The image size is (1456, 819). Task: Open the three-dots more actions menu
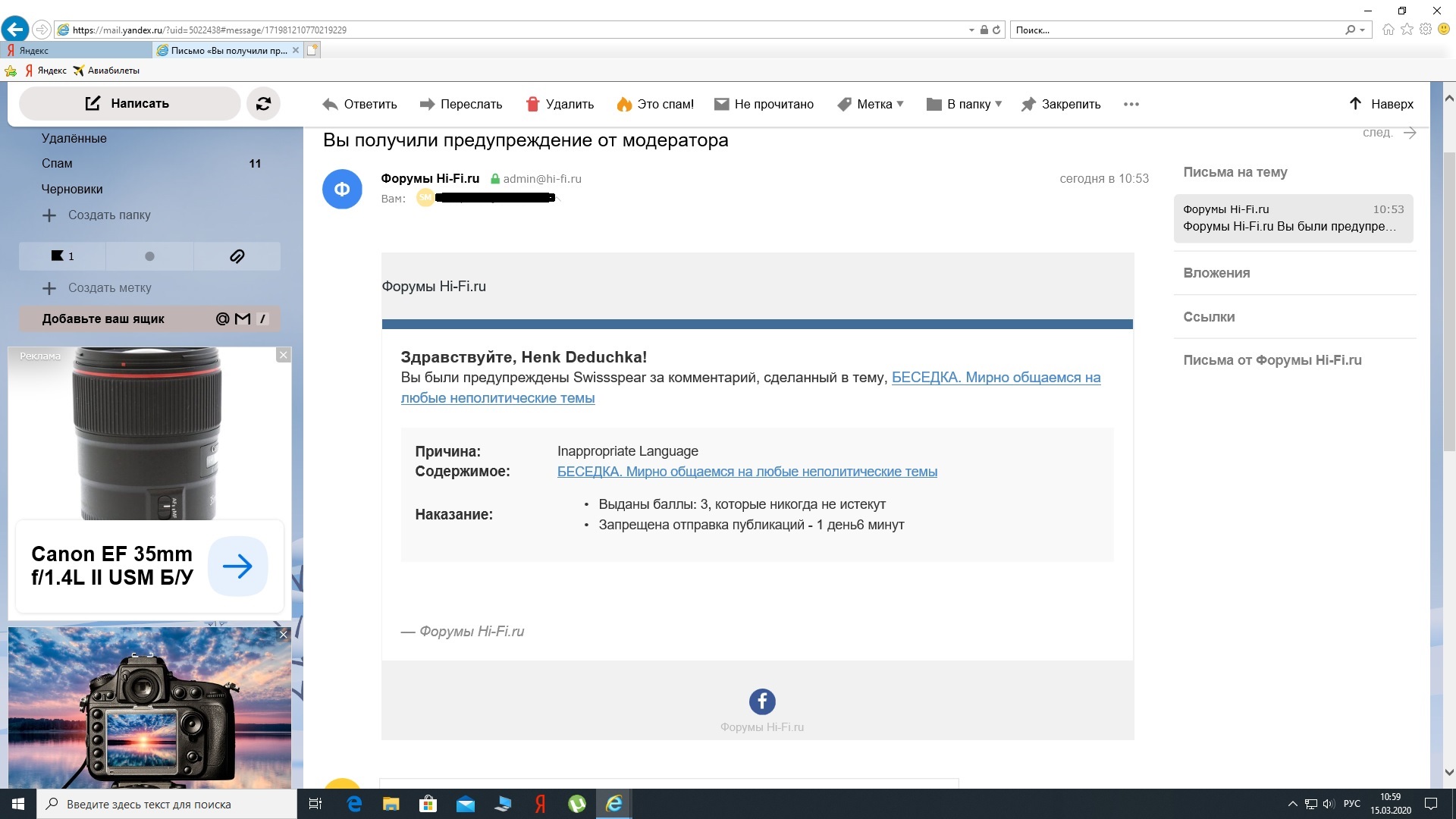pyautogui.click(x=1131, y=105)
